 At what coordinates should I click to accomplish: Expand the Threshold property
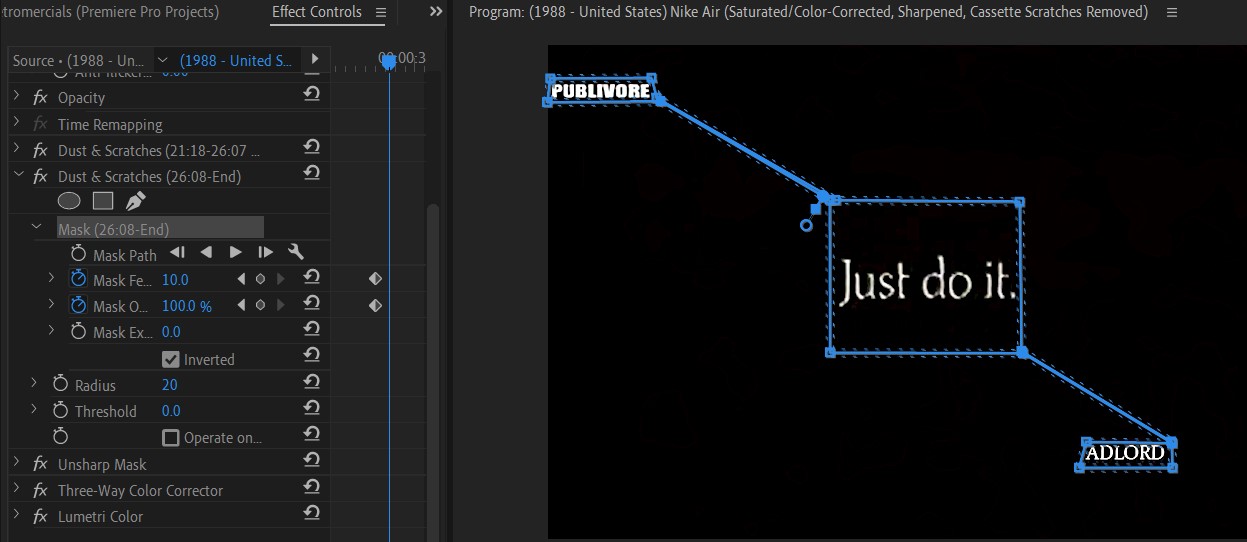click(x=34, y=410)
